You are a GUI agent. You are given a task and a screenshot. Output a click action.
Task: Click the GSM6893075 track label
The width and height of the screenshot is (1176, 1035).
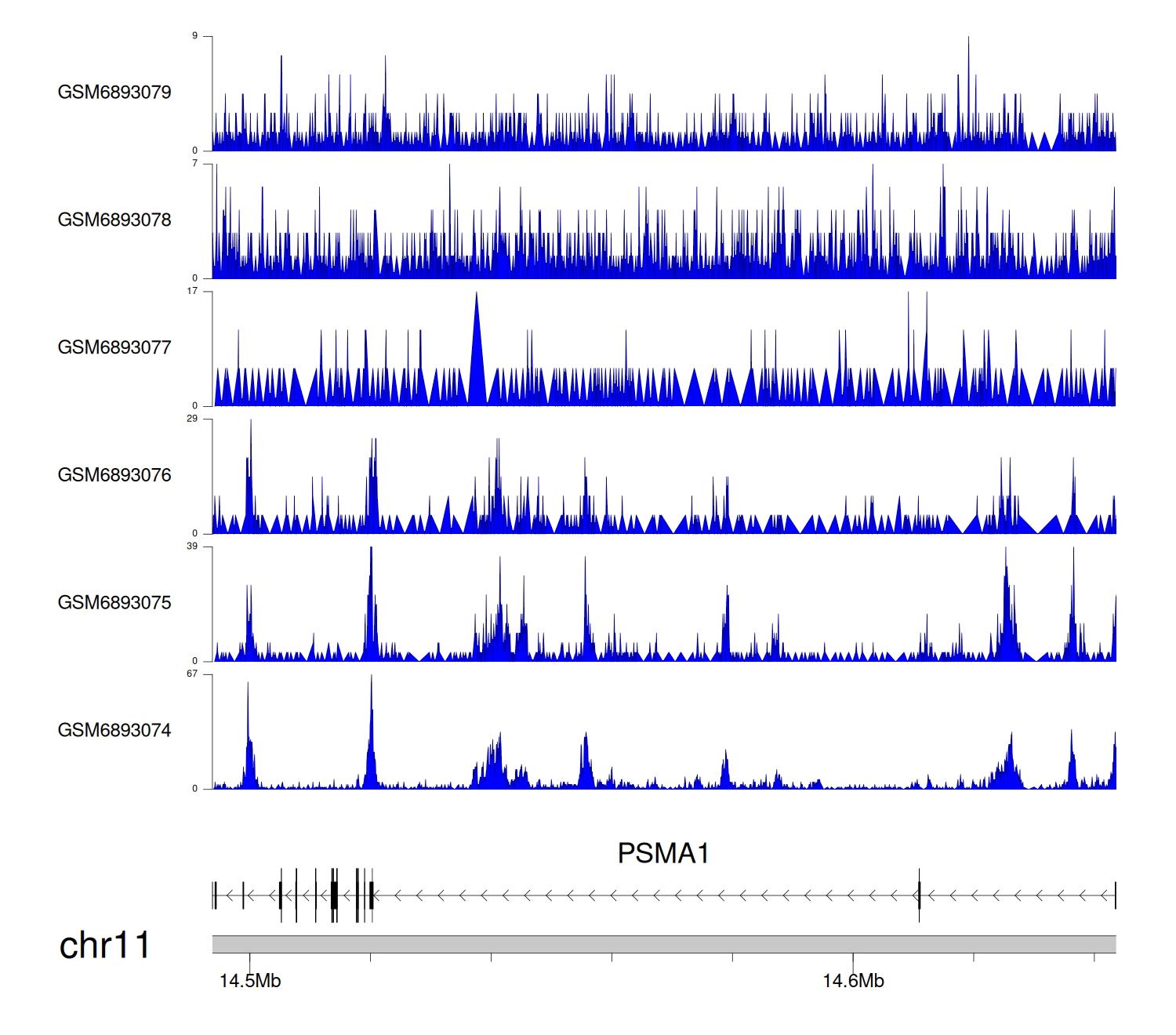click(x=114, y=603)
